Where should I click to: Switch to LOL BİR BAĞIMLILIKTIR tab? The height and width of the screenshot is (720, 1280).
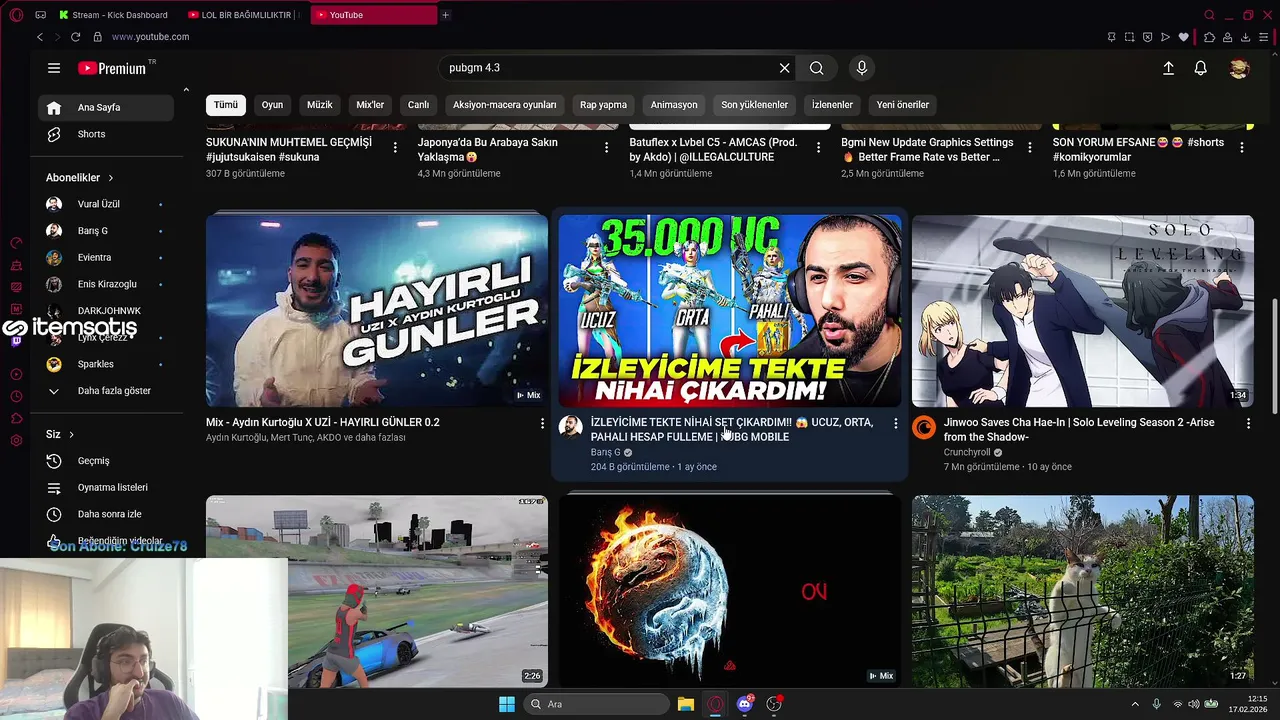[243, 15]
